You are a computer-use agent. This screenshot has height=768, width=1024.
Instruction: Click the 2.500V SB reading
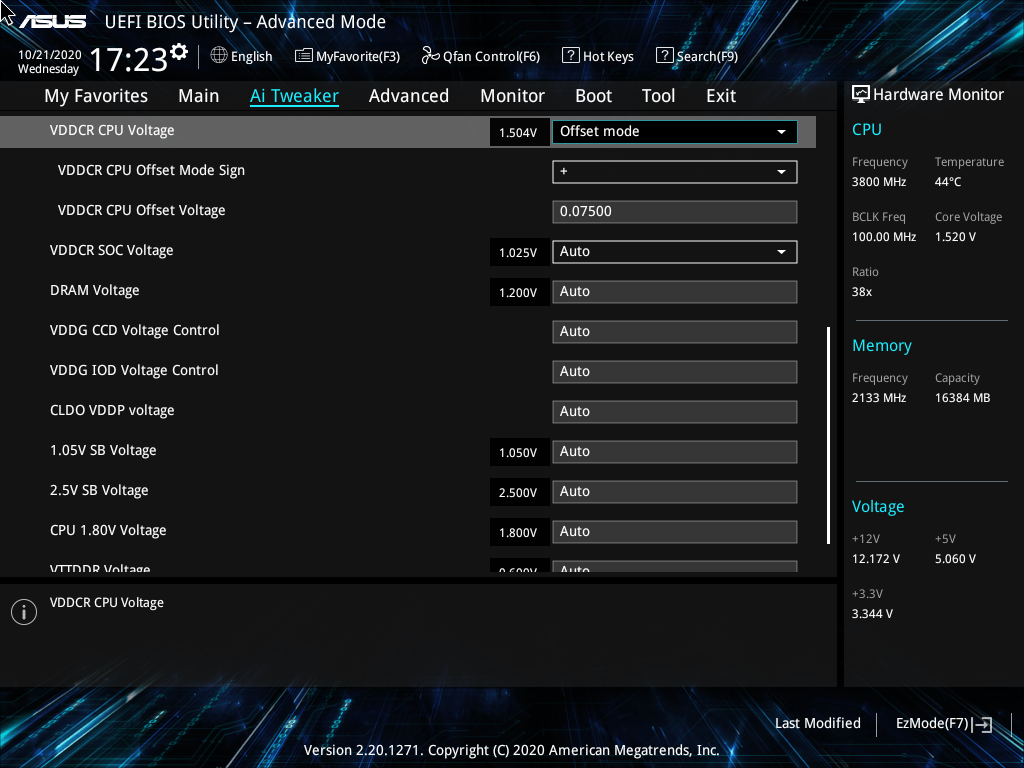point(518,492)
